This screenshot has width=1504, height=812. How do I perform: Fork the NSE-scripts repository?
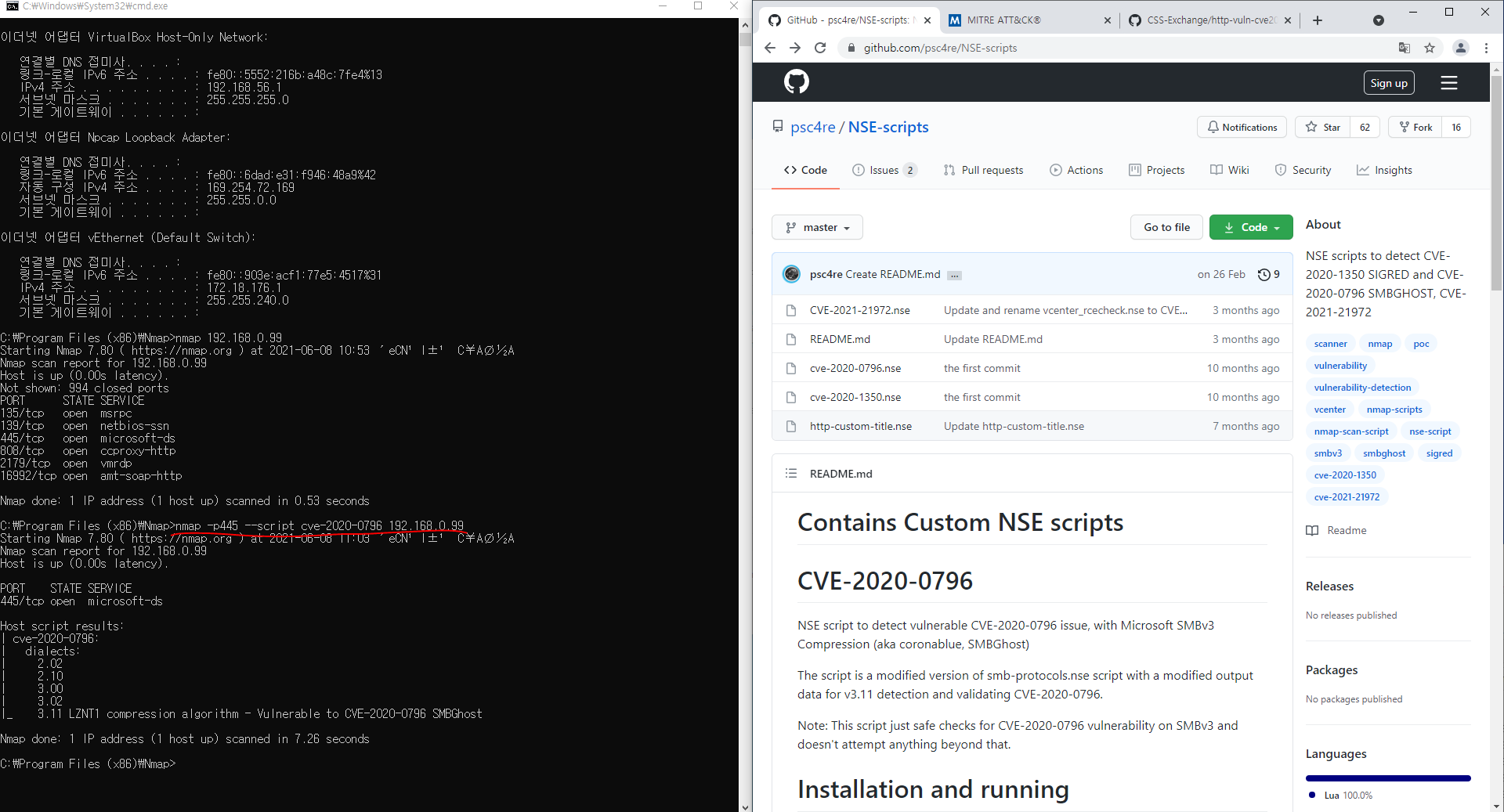pyautogui.click(x=1415, y=127)
